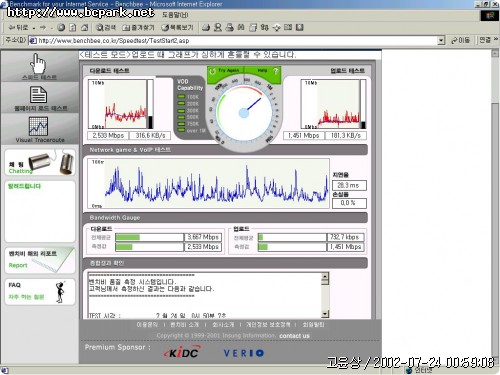
Task: Click inside the address URL field
Action: [233, 41]
